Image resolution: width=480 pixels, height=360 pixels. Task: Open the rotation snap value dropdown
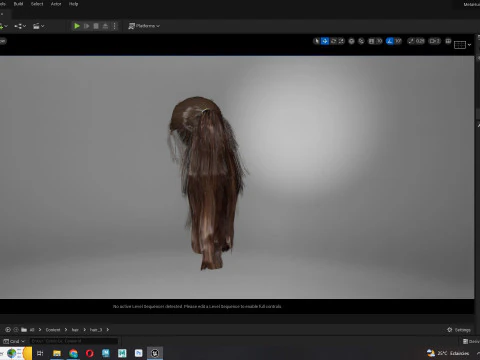(398, 41)
